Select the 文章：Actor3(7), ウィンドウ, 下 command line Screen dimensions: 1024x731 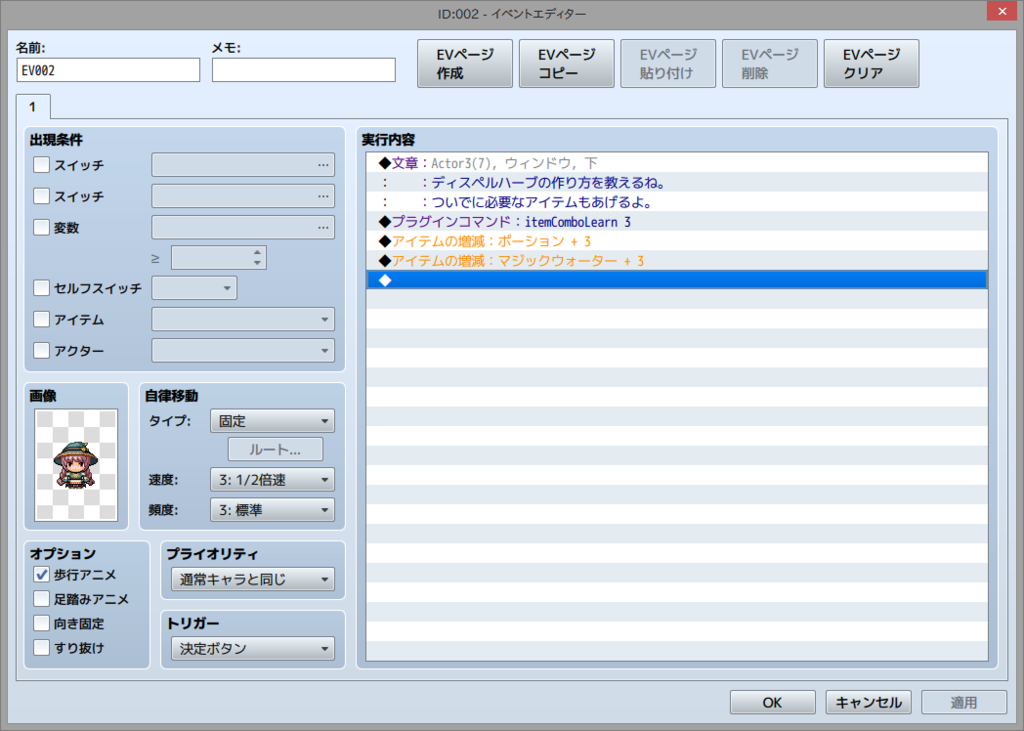click(677, 163)
